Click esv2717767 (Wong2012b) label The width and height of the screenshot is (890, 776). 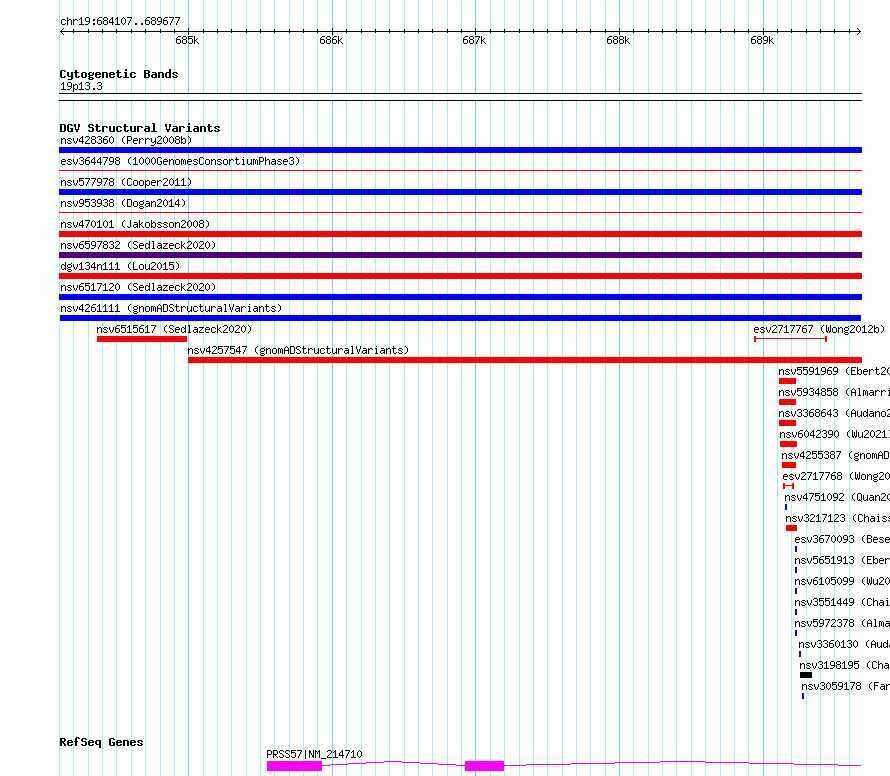(819, 329)
